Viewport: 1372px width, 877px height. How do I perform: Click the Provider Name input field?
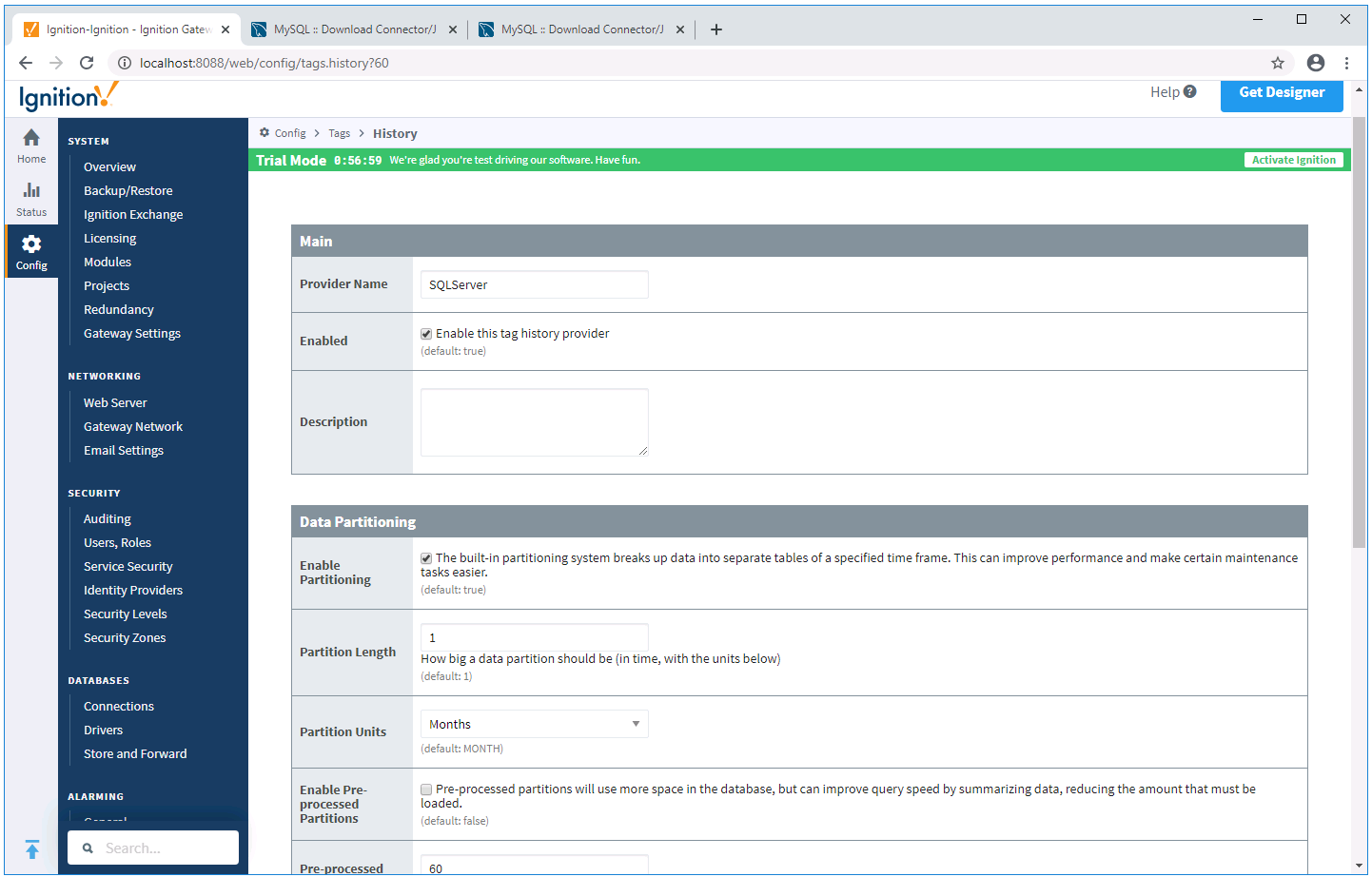click(535, 284)
